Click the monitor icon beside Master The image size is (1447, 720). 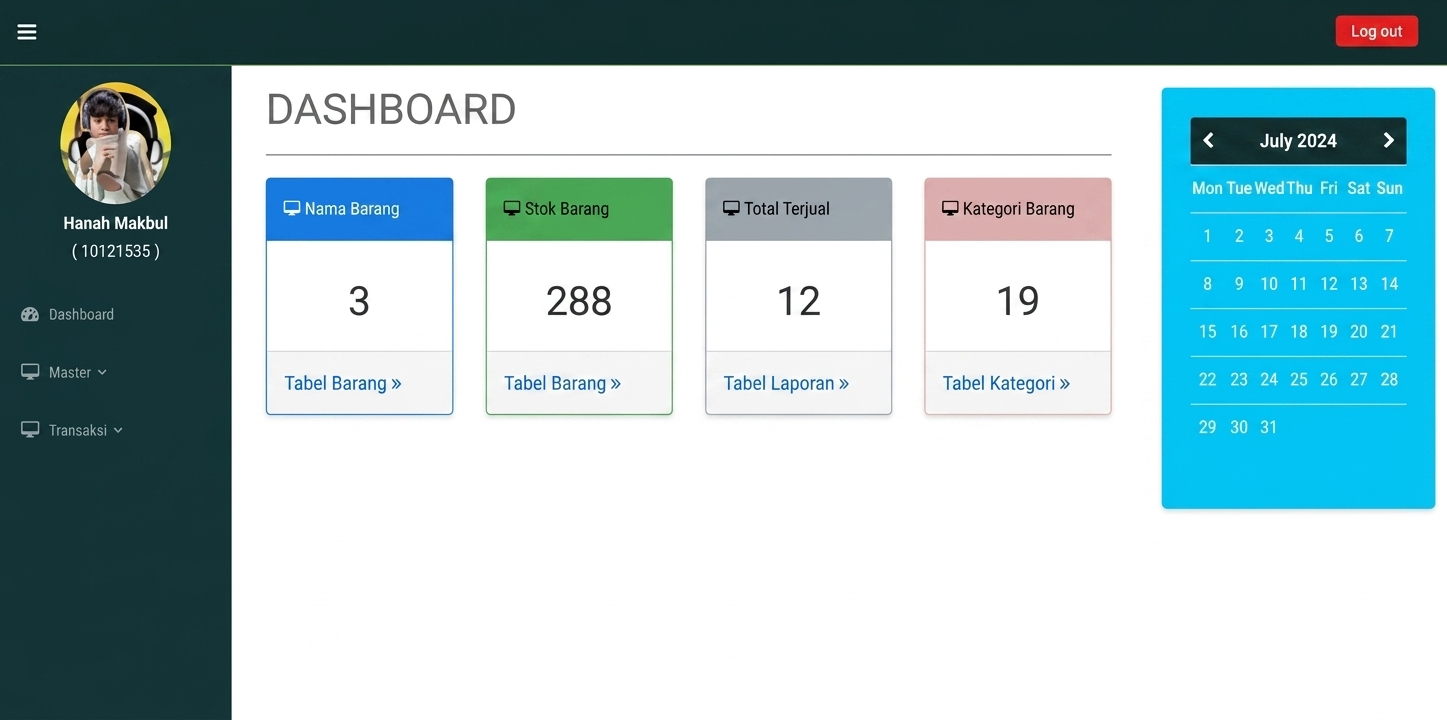(x=30, y=372)
